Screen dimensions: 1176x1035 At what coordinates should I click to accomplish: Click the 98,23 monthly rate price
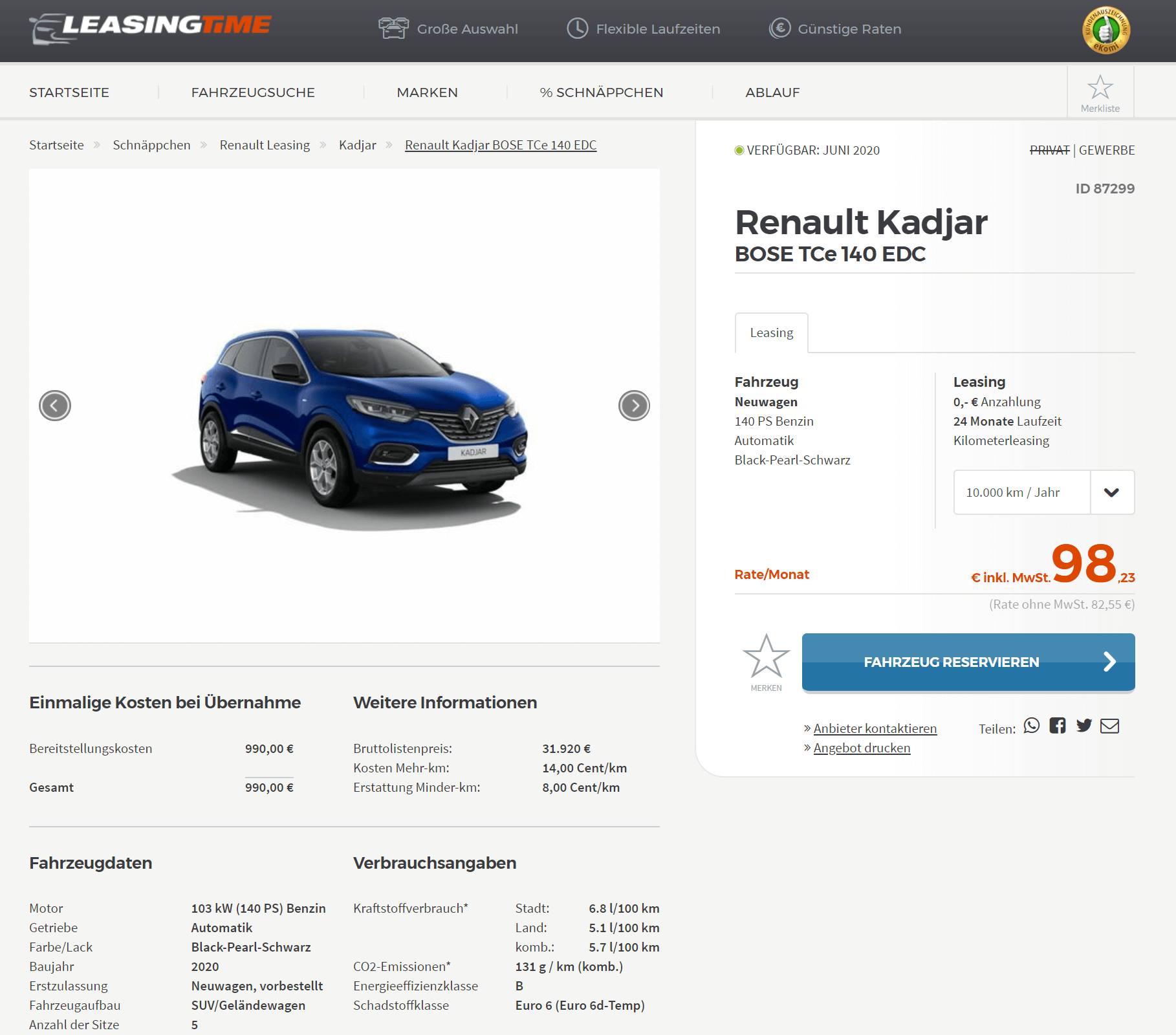(1093, 563)
